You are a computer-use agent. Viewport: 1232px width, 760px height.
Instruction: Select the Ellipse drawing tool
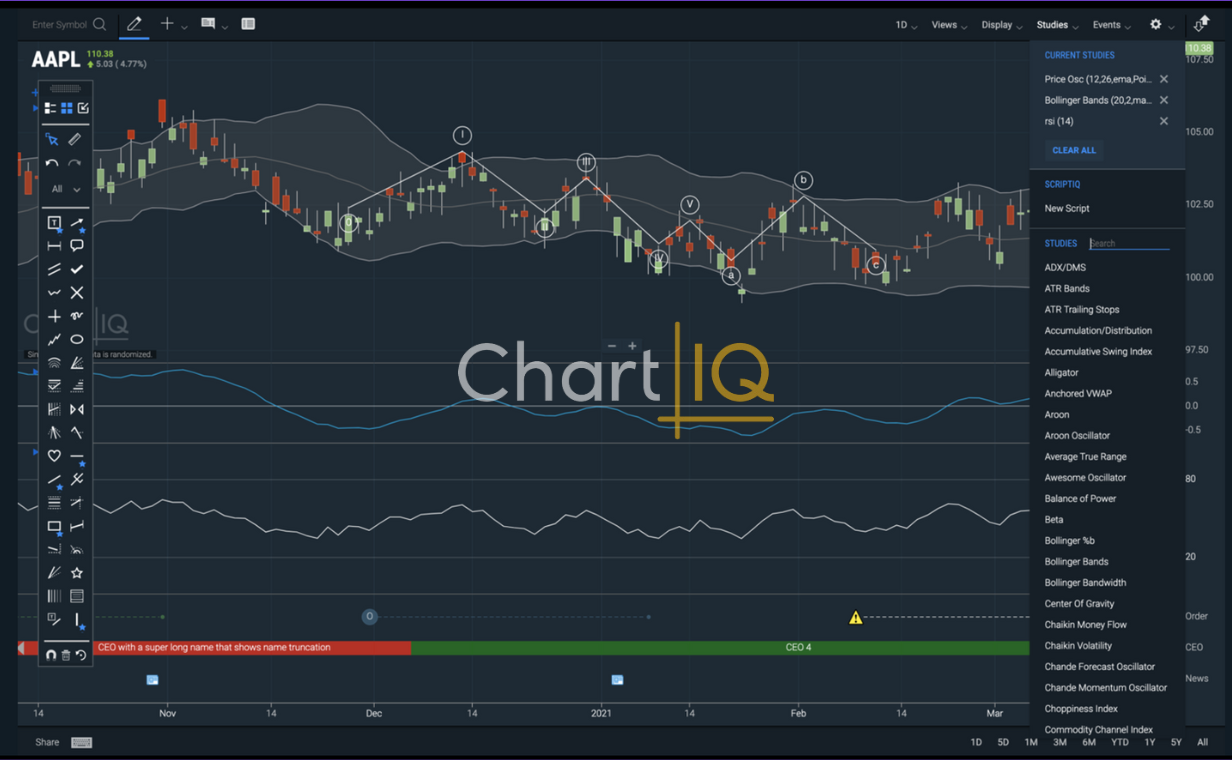point(77,339)
